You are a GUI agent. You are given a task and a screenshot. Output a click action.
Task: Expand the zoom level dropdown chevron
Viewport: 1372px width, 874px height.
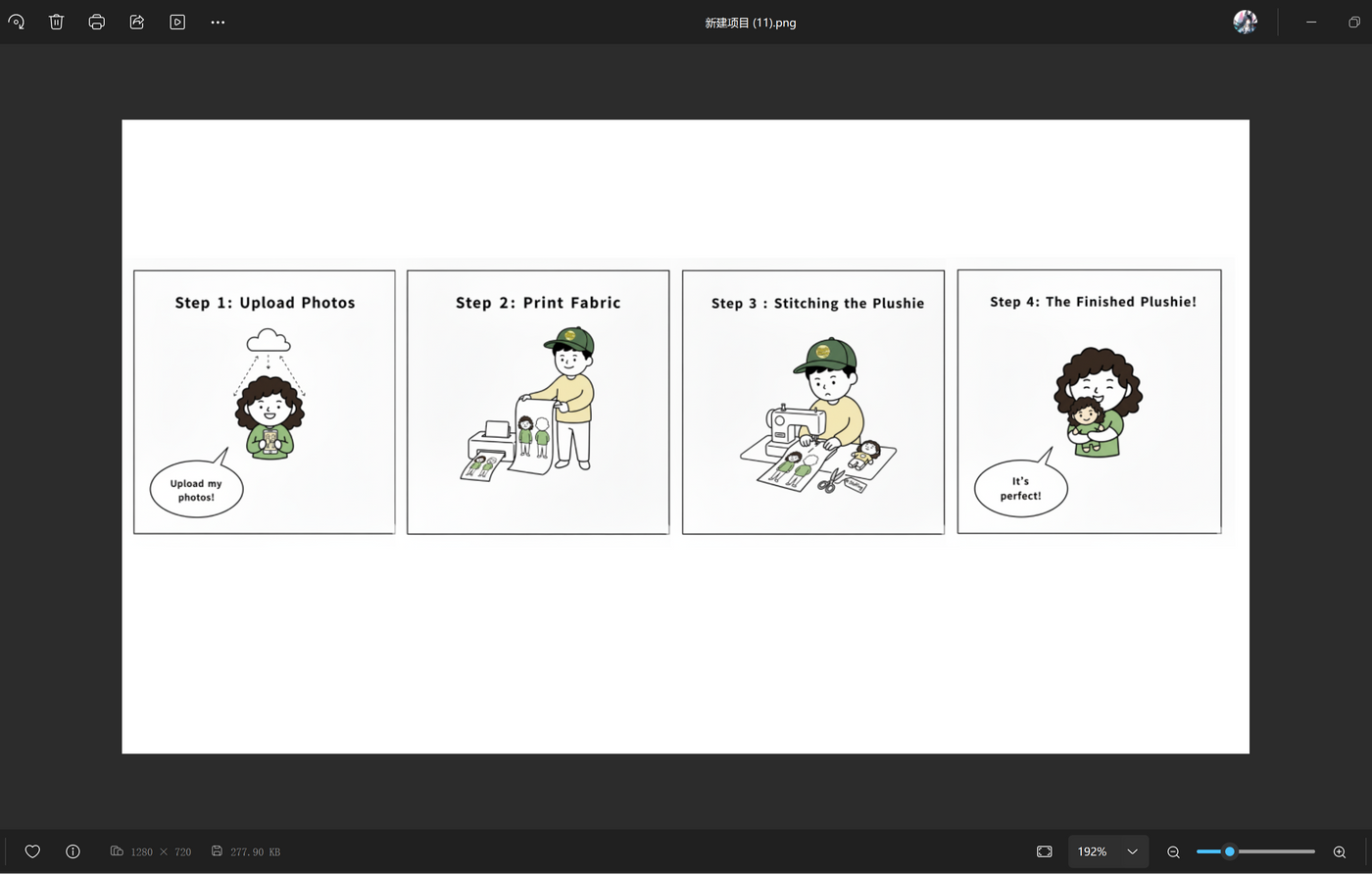pyautogui.click(x=1132, y=851)
